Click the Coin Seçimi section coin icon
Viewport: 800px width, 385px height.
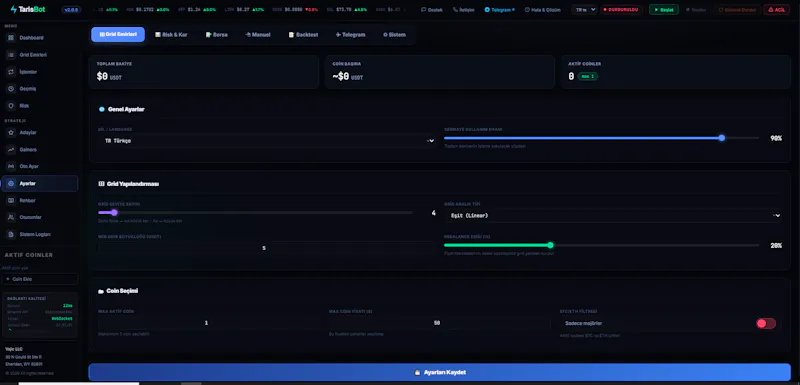click(x=101, y=291)
